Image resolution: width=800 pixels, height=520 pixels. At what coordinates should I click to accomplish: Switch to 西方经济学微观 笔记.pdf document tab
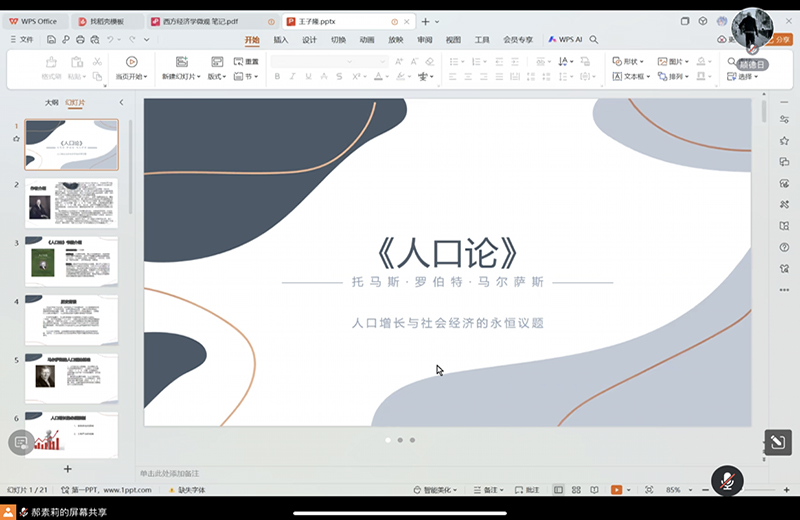pyautogui.click(x=205, y=21)
